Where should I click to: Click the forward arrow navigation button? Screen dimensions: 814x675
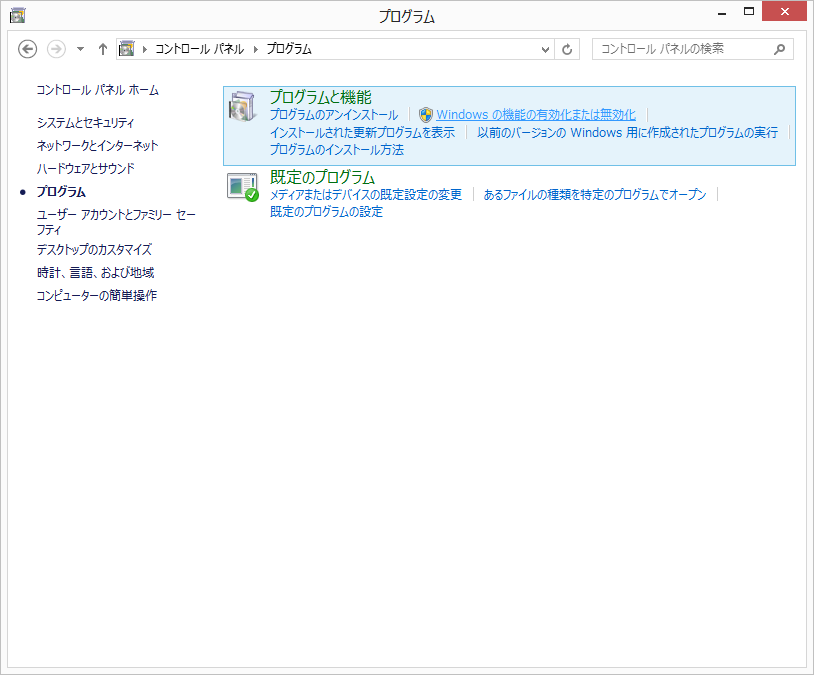point(56,49)
